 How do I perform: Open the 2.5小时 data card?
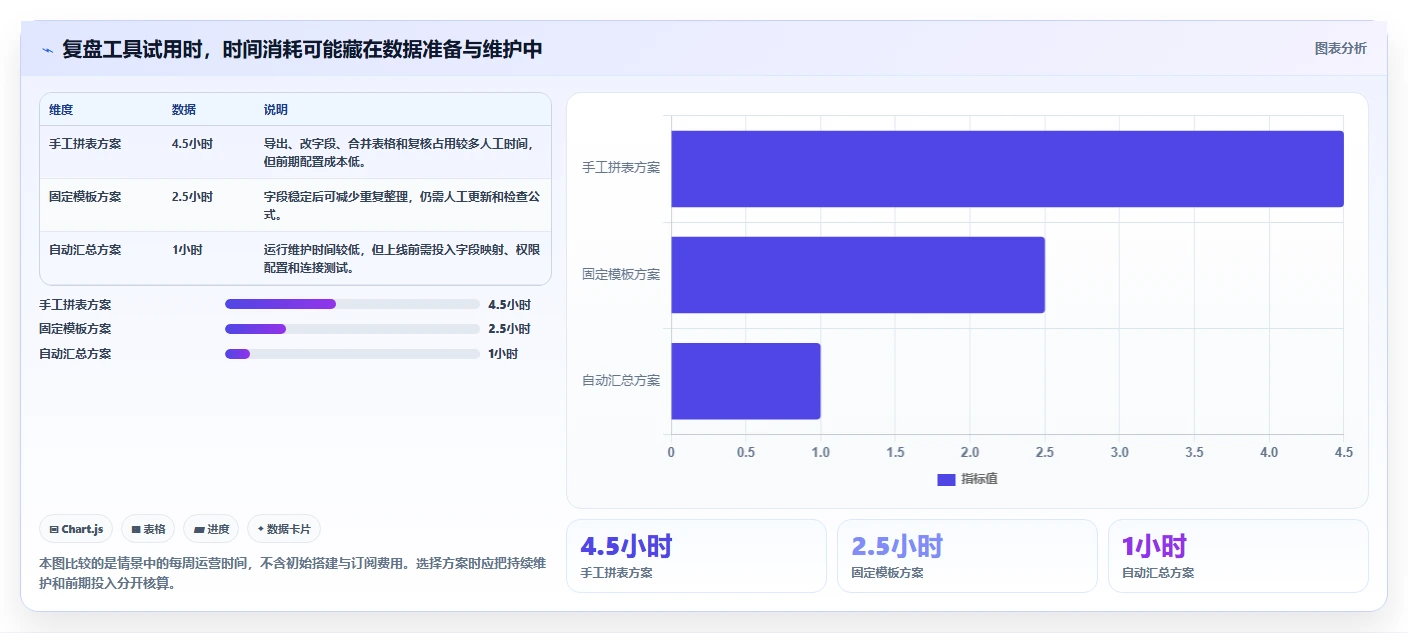click(967, 556)
